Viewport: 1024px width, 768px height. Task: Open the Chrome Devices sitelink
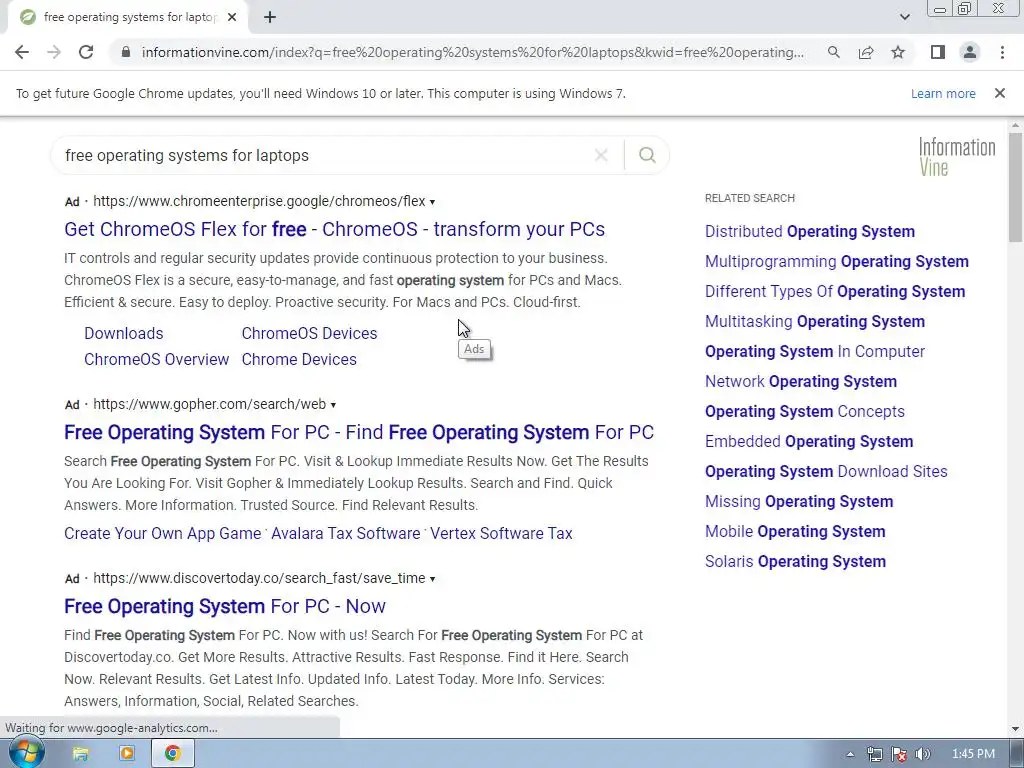299,359
